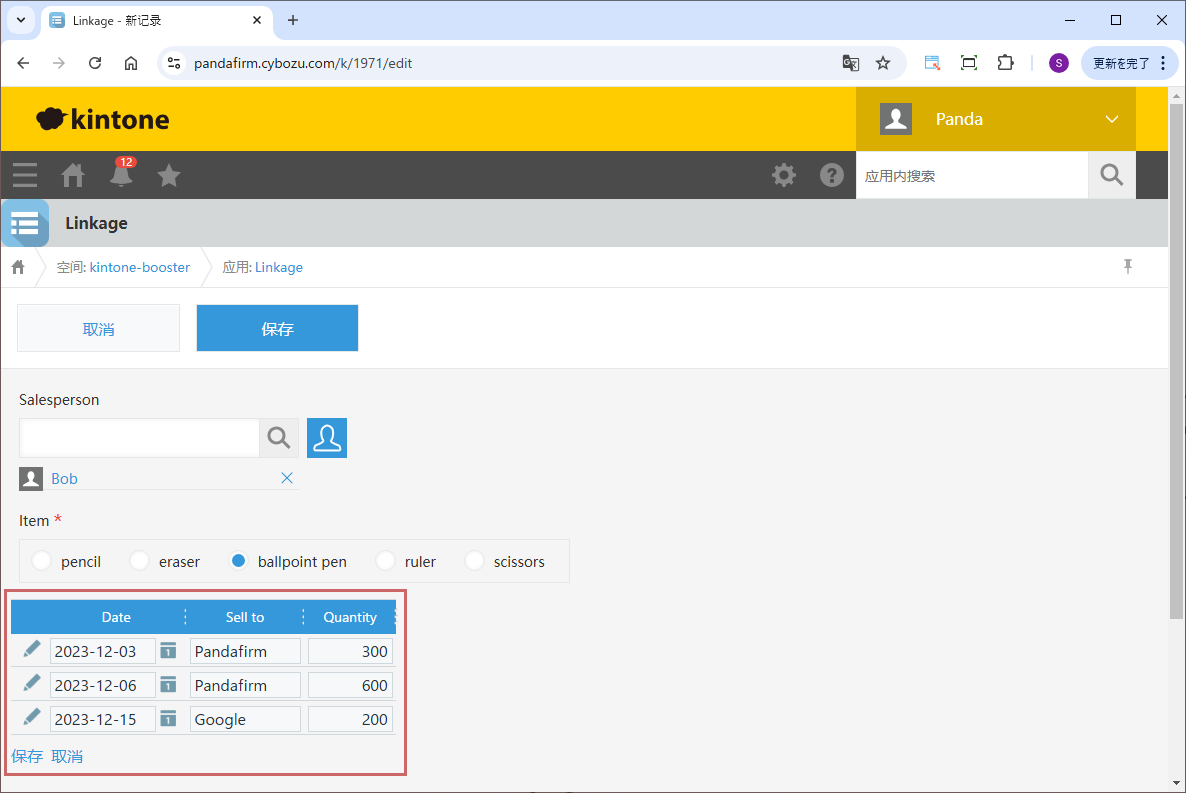Remove Bob with the X icon
The height and width of the screenshot is (793, 1186).
coord(287,478)
